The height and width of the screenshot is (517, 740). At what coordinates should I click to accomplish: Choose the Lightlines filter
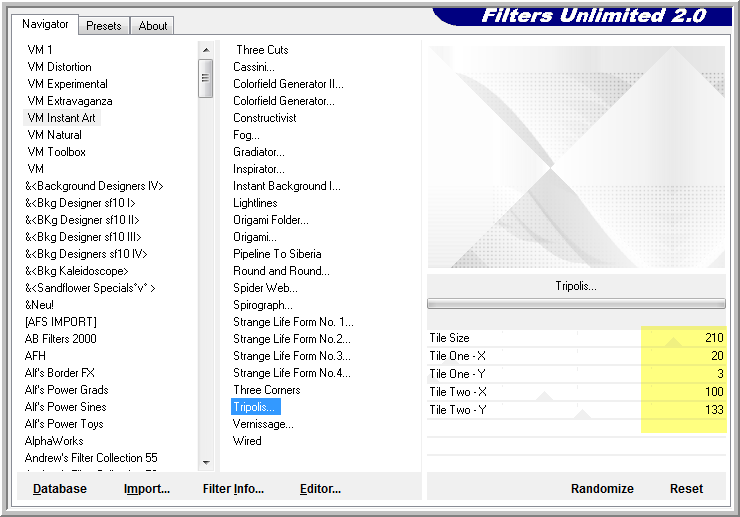coord(255,203)
